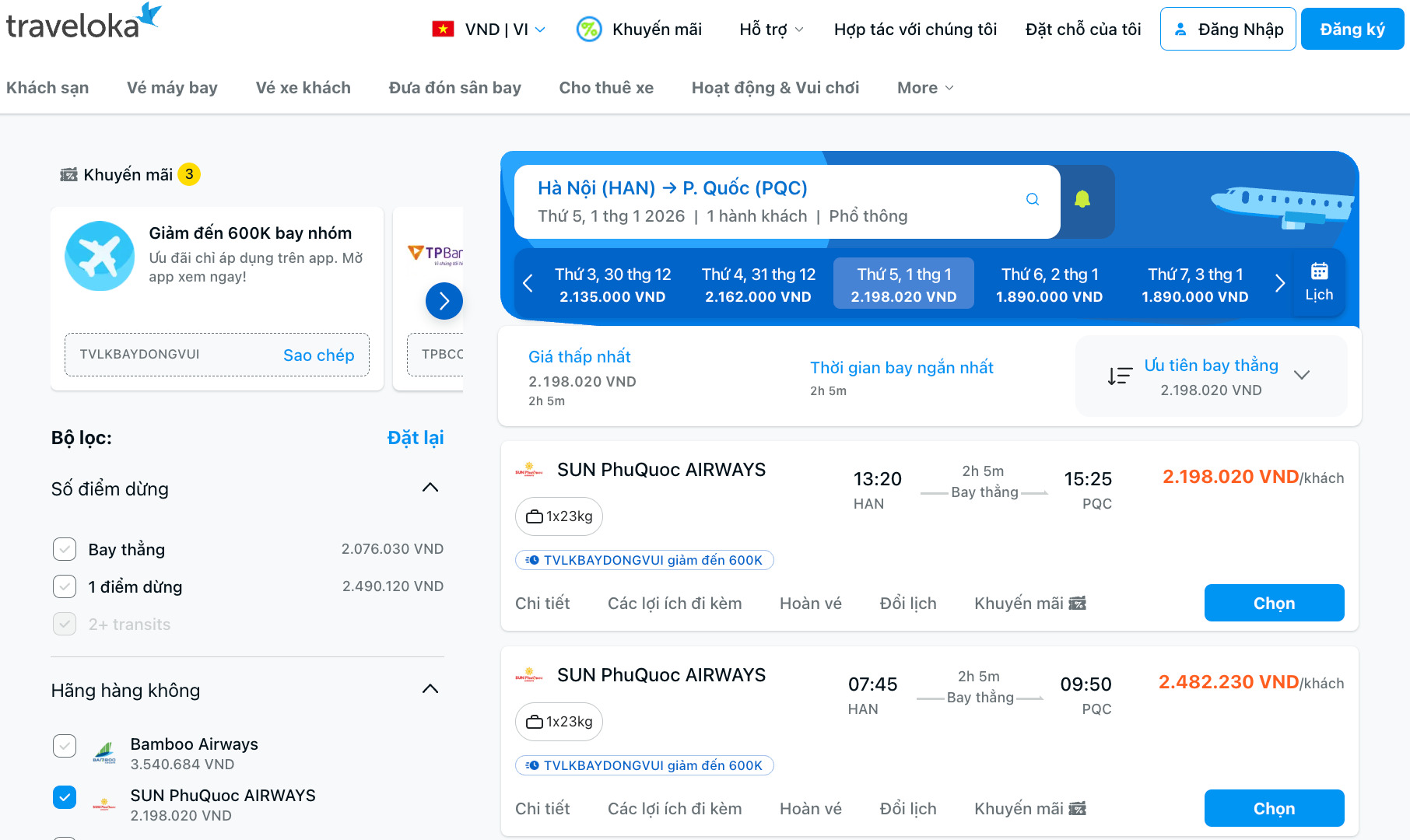Click the Khuyến mãi percent badge icon
The image size is (1410, 840).
point(589,29)
